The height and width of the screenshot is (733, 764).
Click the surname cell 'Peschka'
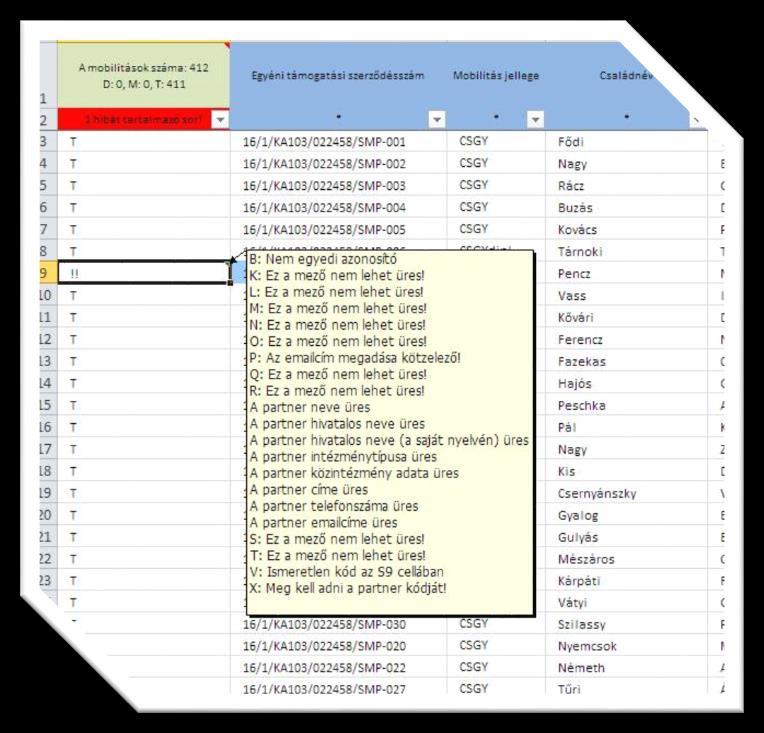[x=626, y=405]
